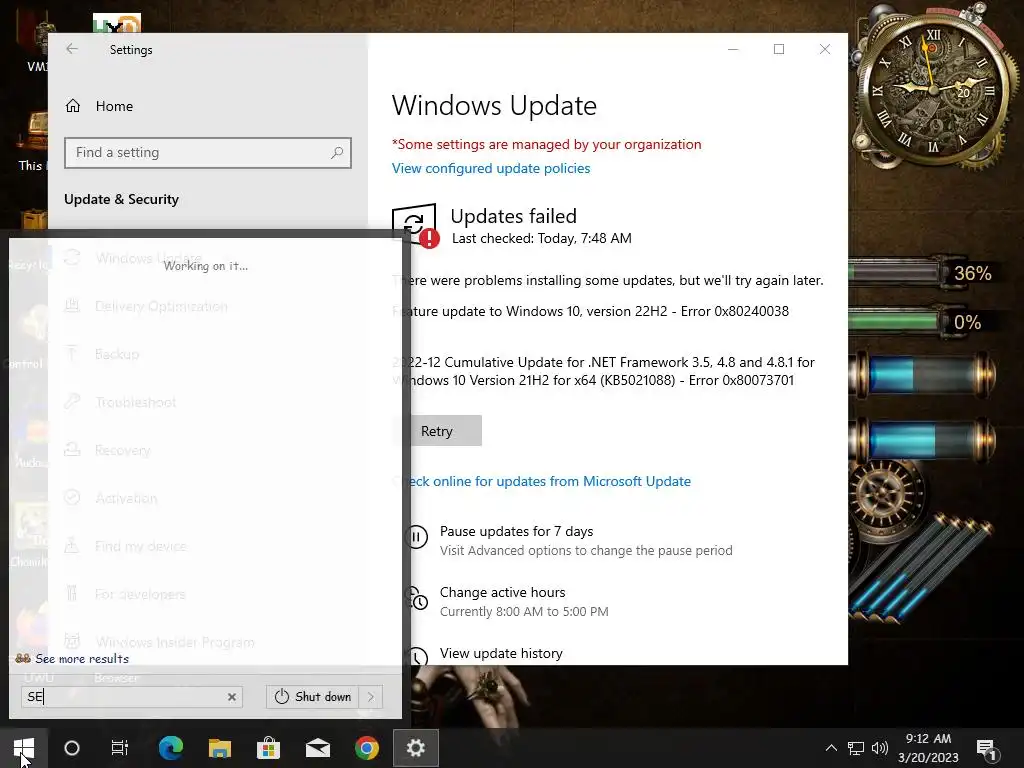Image resolution: width=1024 pixels, height=768 pixels.
Task: Show hidden system tray icons
Action: (831, 748)
